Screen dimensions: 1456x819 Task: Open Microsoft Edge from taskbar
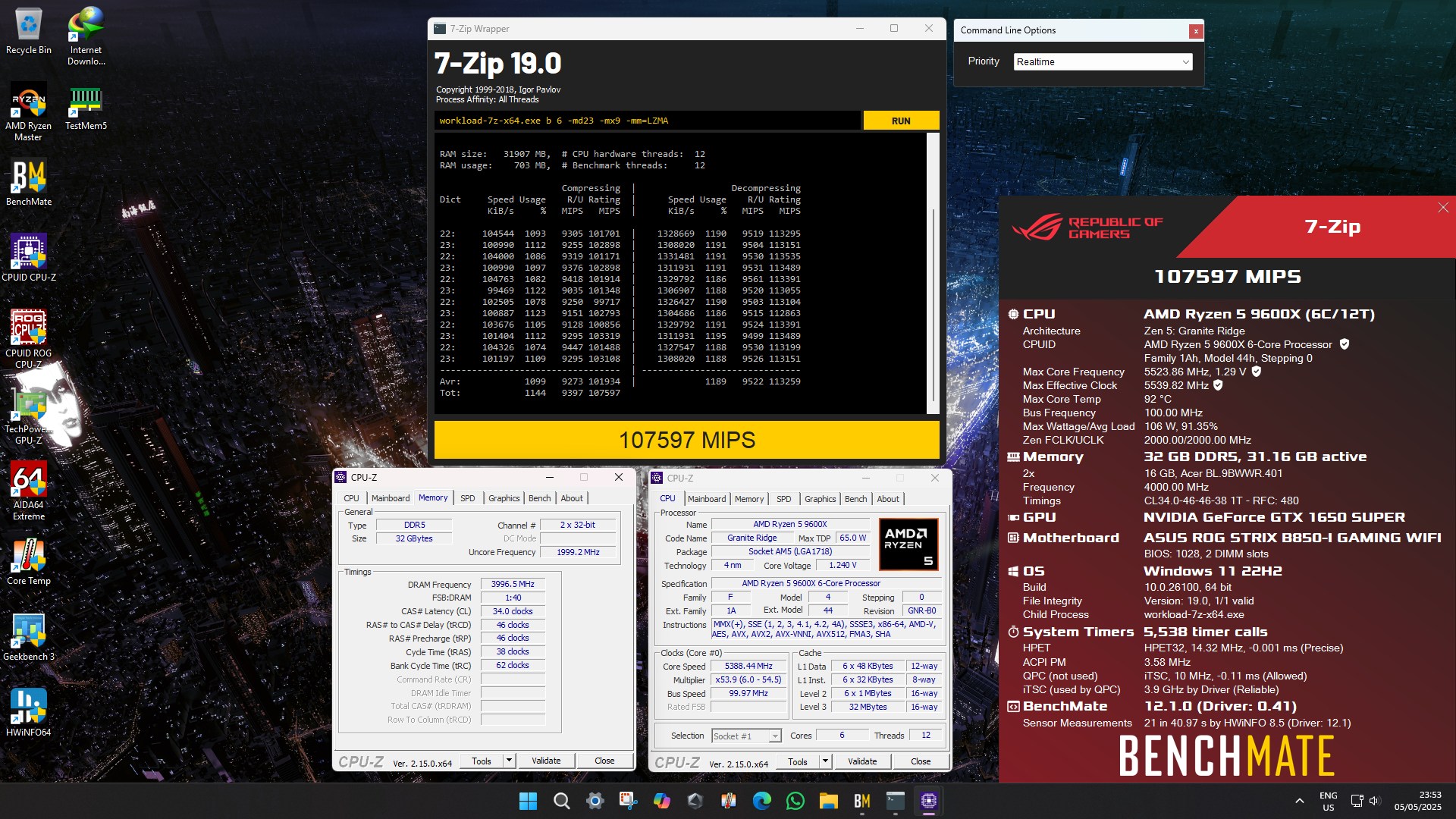click(761, 801)
